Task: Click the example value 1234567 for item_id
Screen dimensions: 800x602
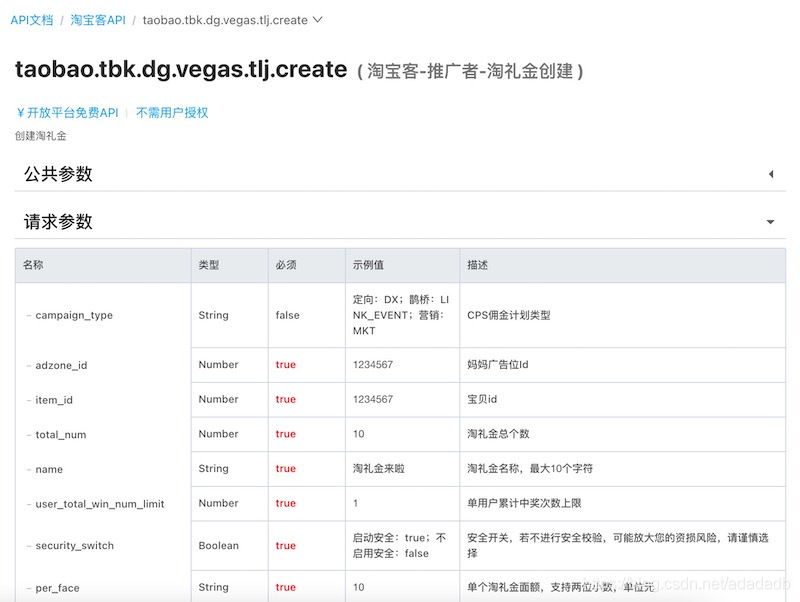Action: click(373, 399)
